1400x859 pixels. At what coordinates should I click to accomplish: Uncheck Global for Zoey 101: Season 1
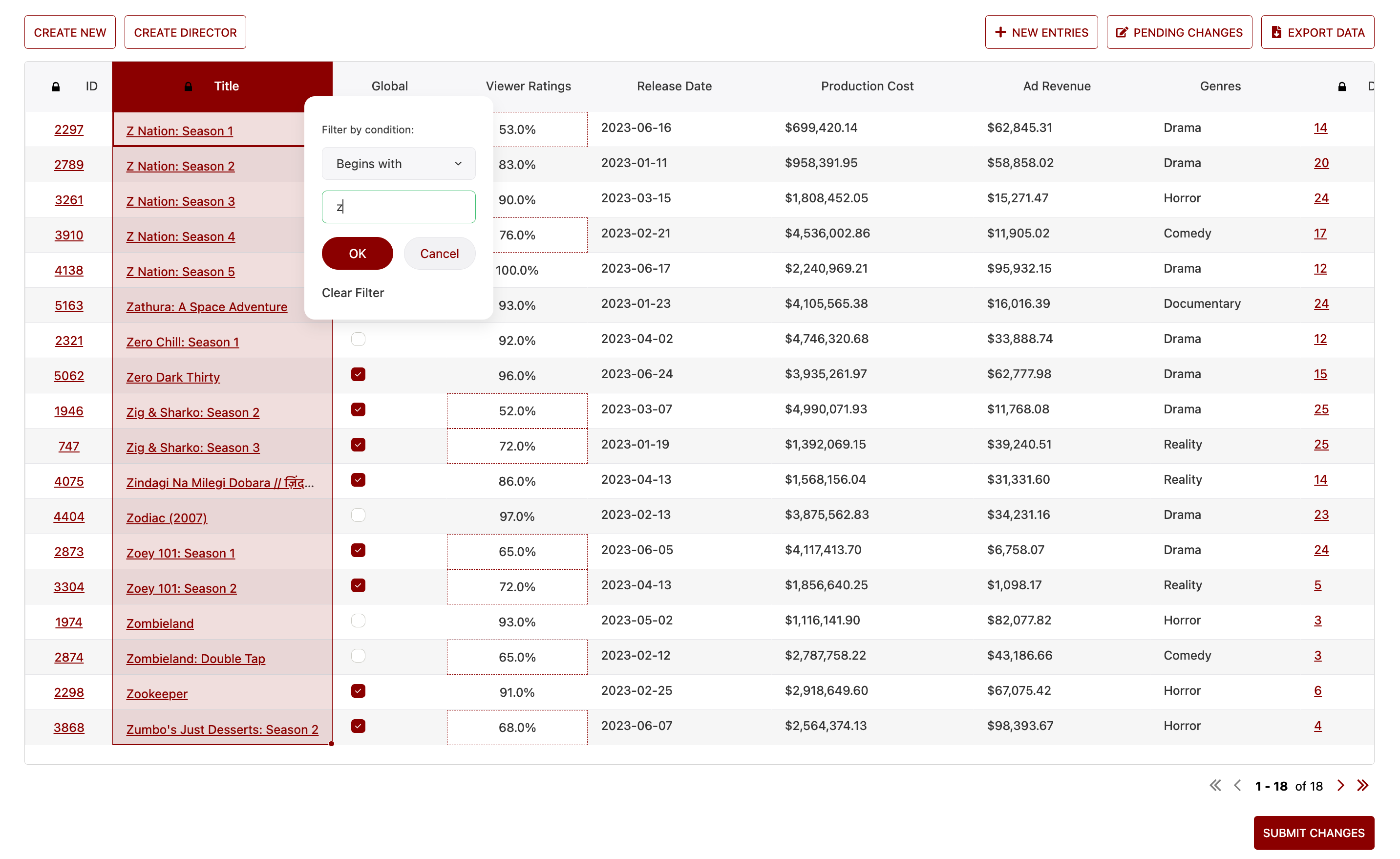point(358,550)
